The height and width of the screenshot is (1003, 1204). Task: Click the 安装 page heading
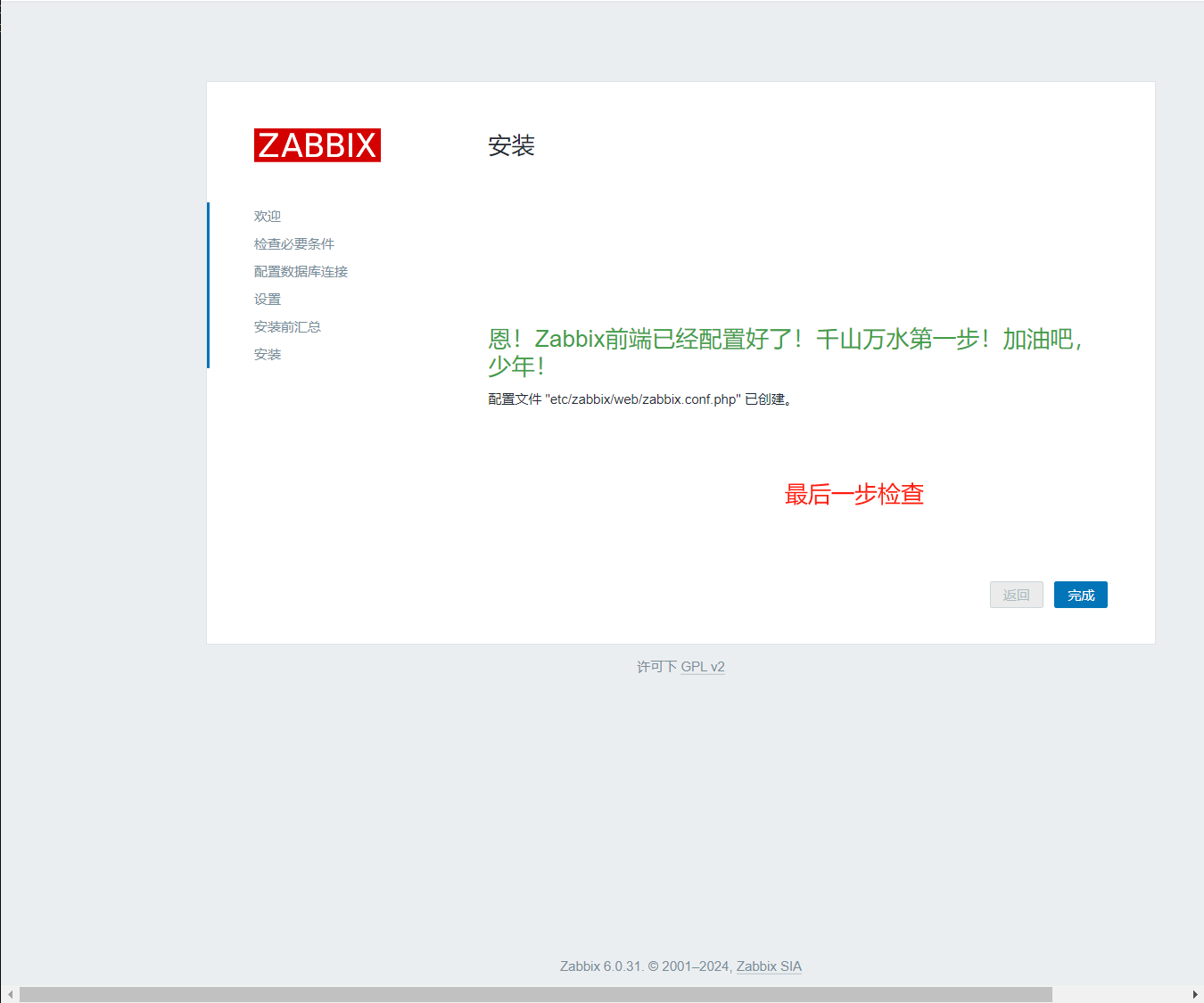511,145
